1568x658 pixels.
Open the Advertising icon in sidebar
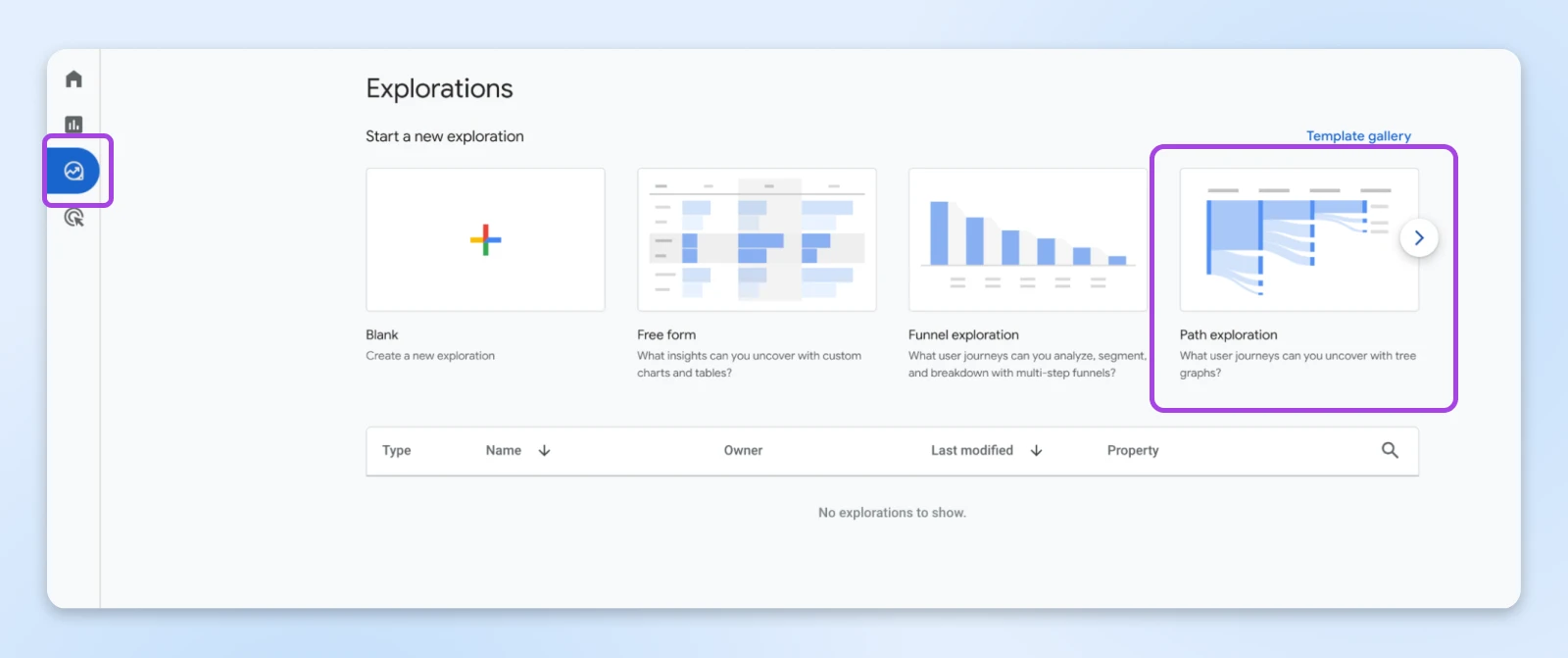click(73, 218)
